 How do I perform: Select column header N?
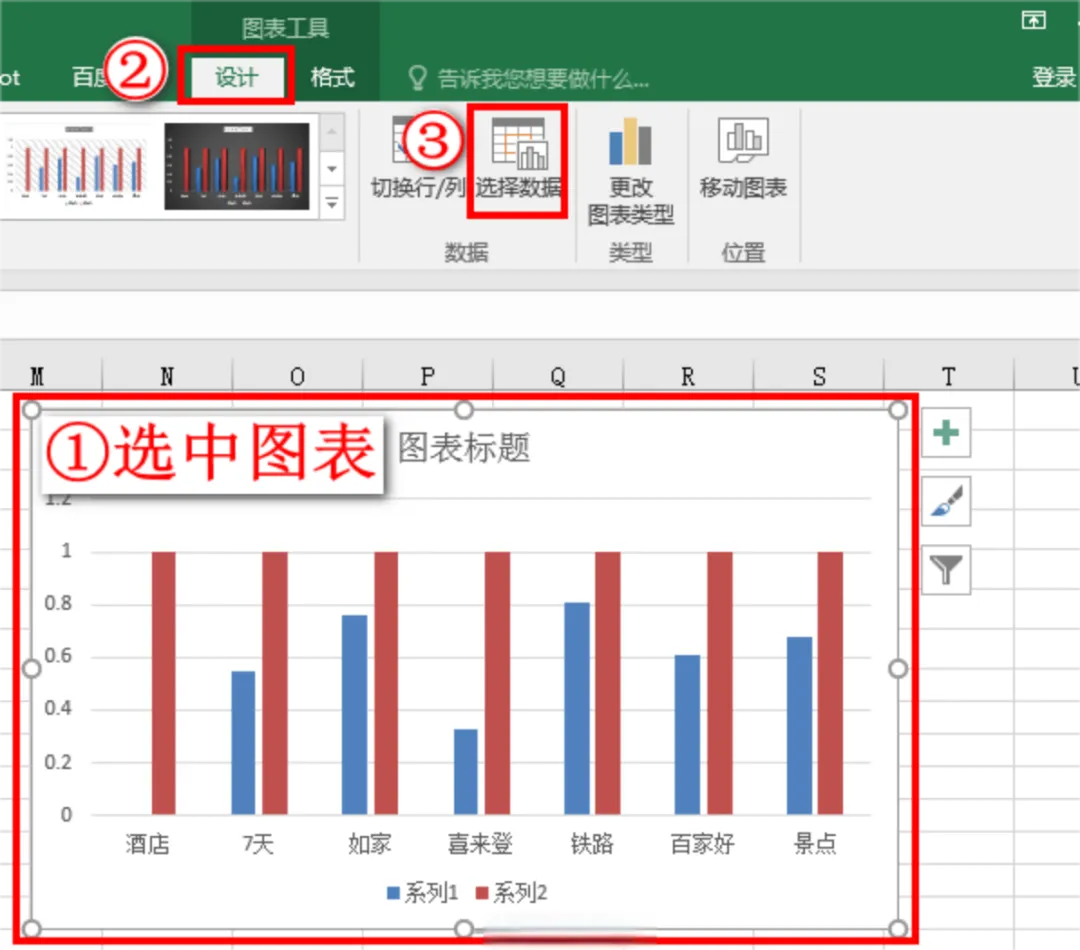[167, 376]
